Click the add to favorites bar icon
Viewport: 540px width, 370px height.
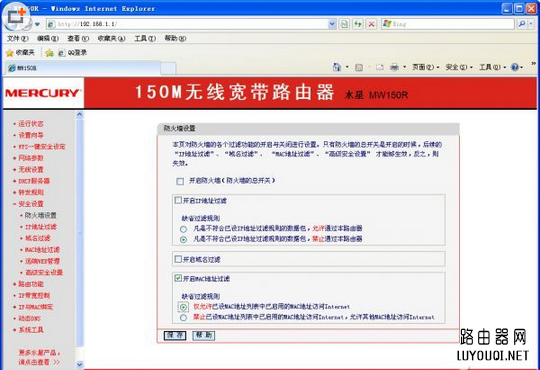click(x=50, y=53)
